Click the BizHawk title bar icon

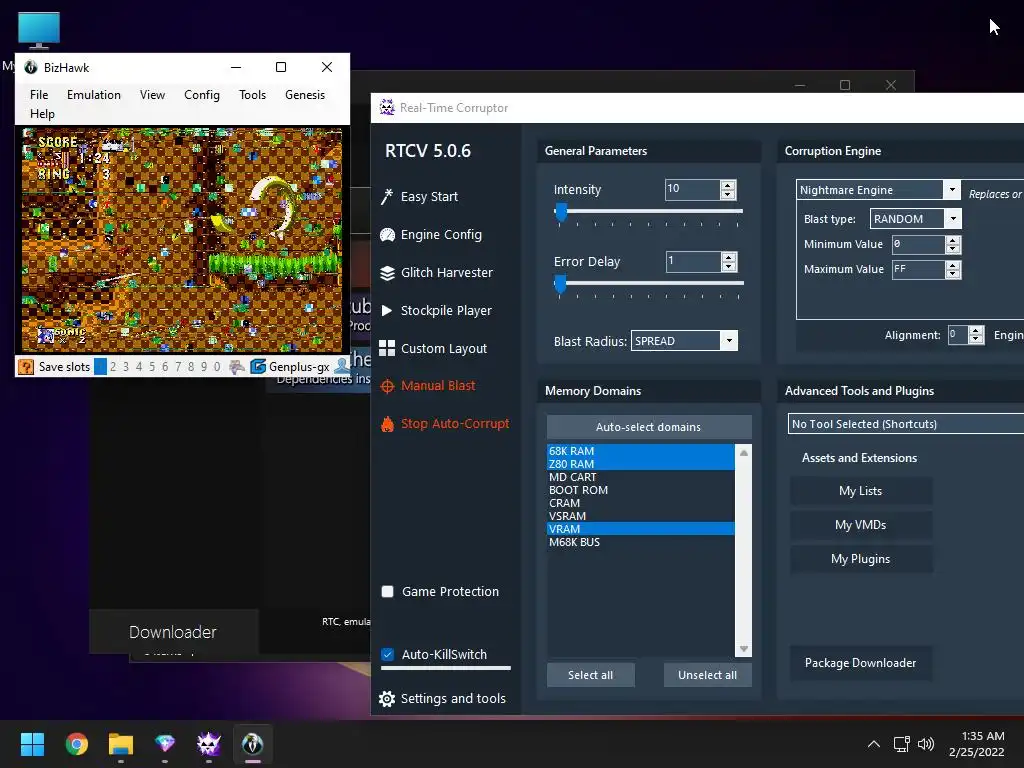click(x=31, y=67)
